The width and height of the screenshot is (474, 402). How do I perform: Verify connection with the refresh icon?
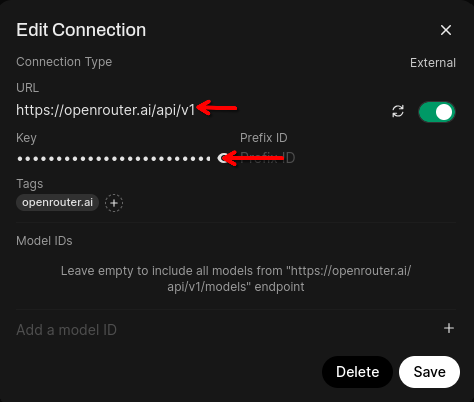[398, 111]
